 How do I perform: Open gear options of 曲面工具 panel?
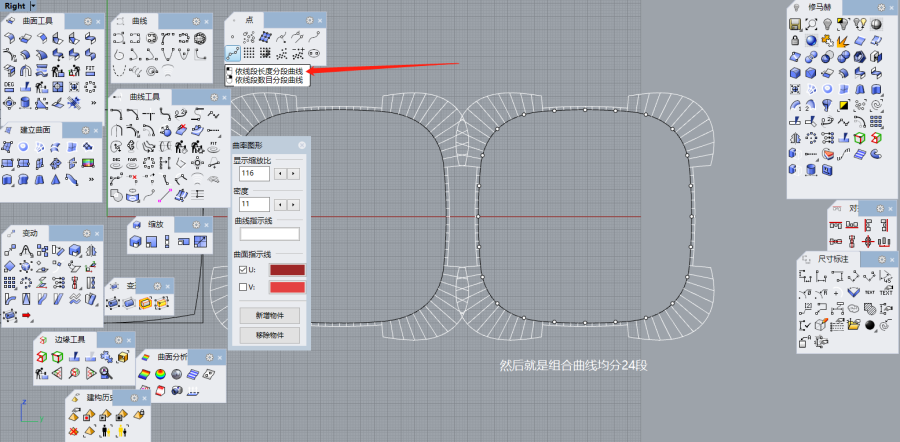87,20
